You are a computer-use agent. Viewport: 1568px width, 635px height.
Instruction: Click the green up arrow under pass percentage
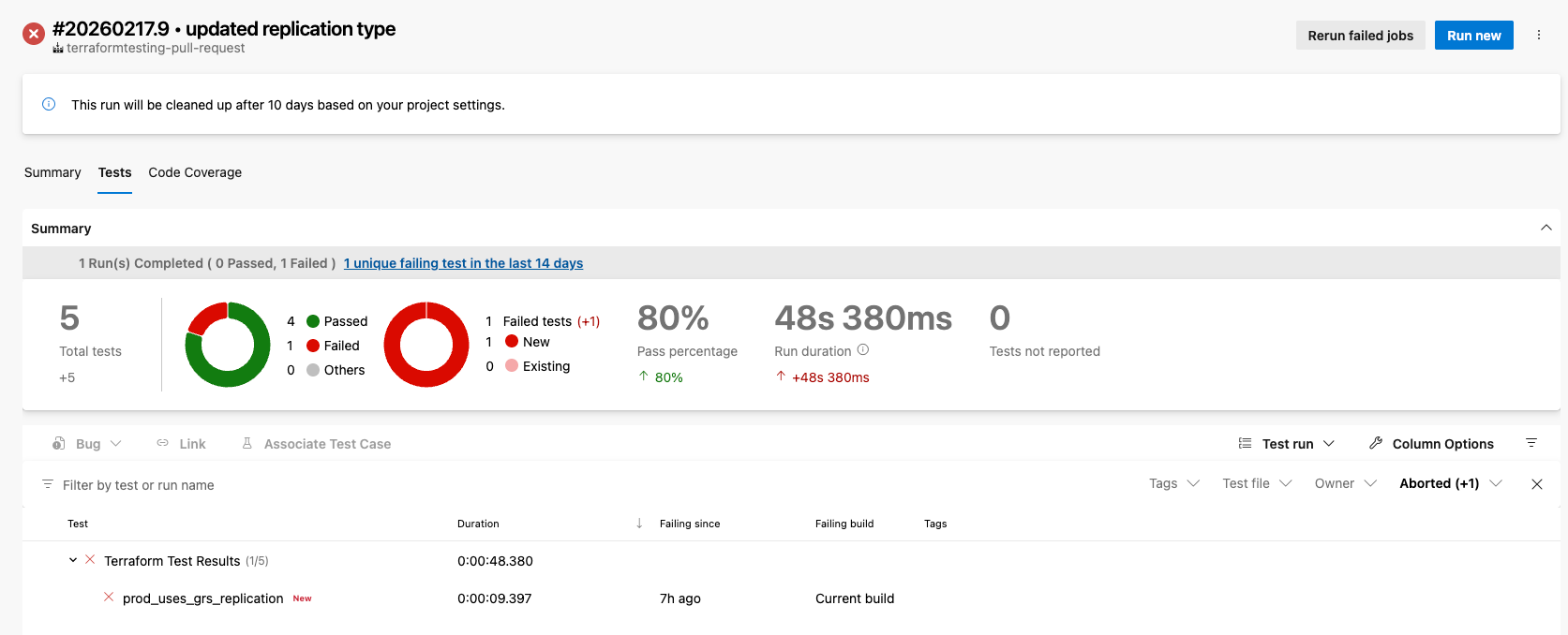[x=643, y=377]
